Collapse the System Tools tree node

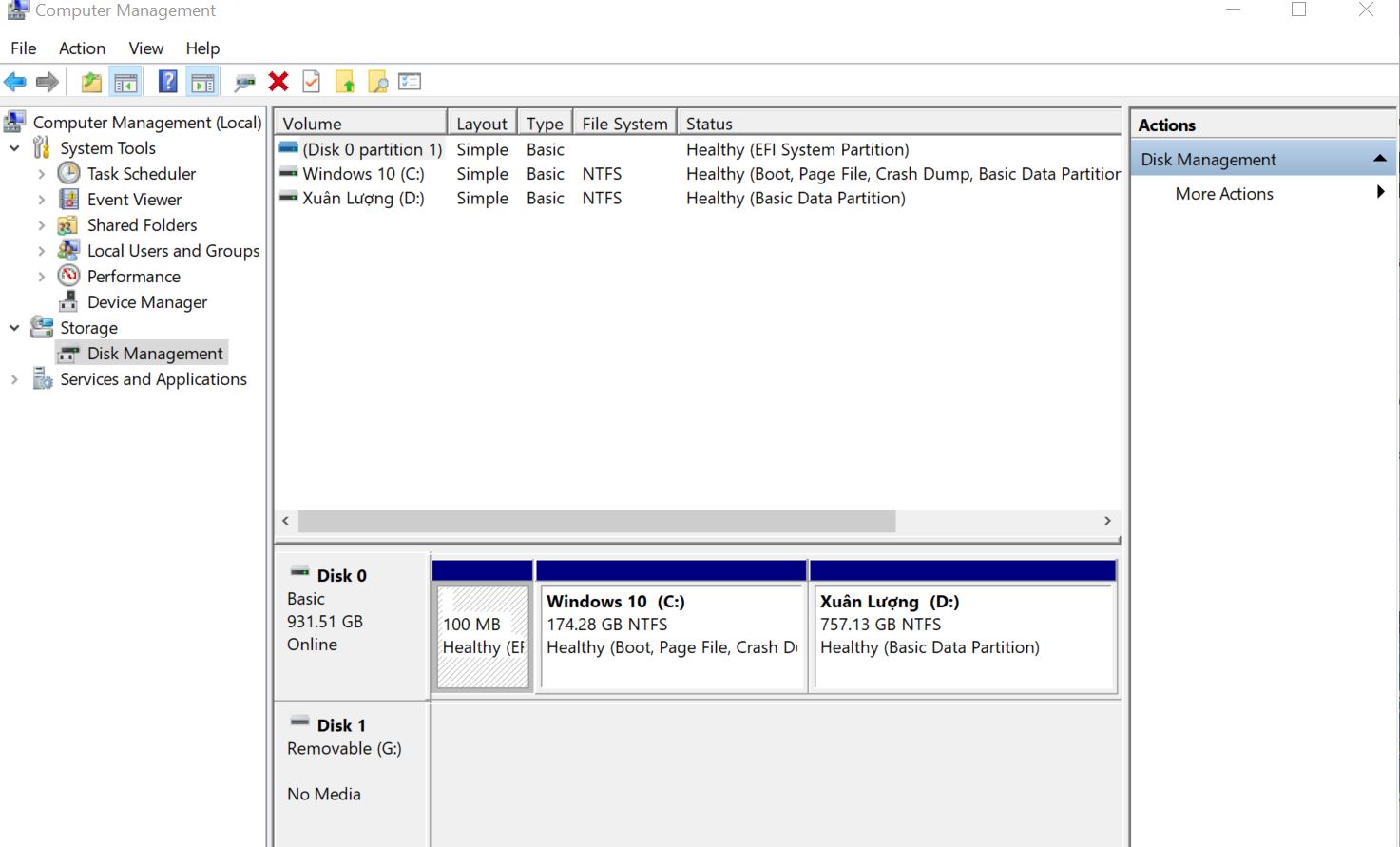(x=14, y=148)
